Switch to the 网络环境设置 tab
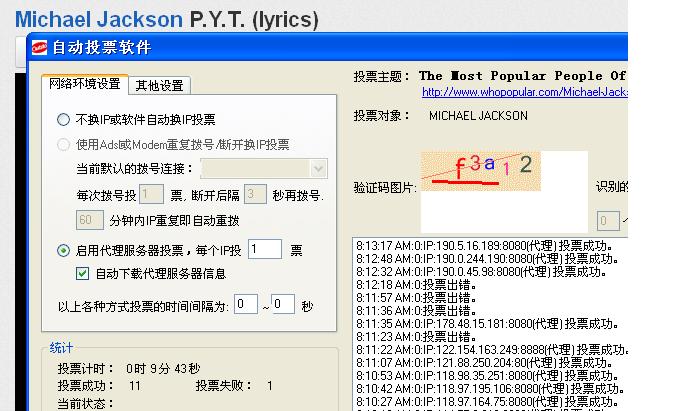Image resolution: width=683 pixels, height=411 pixels. (x=85, y=84)
